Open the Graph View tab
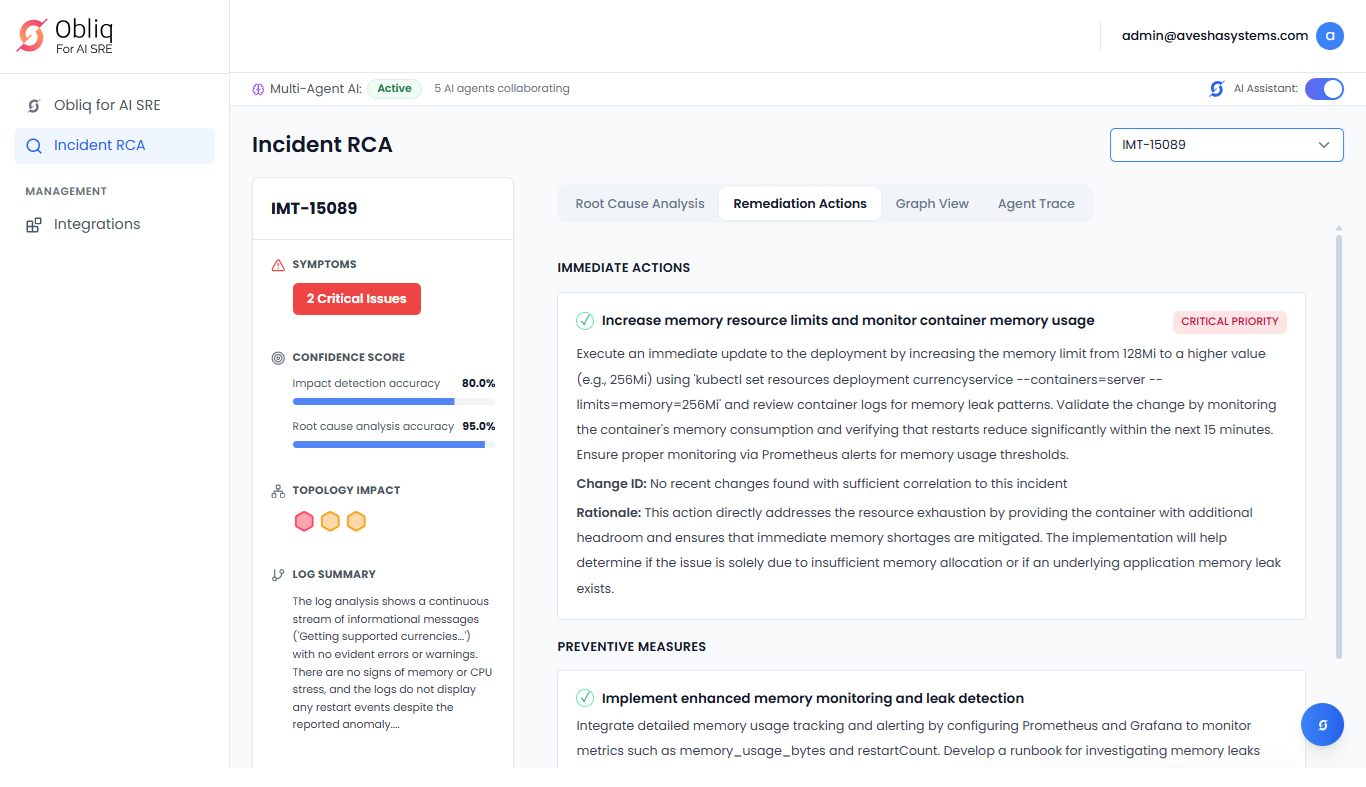The height and width of the screenshot is (787, 1366). 932,204
